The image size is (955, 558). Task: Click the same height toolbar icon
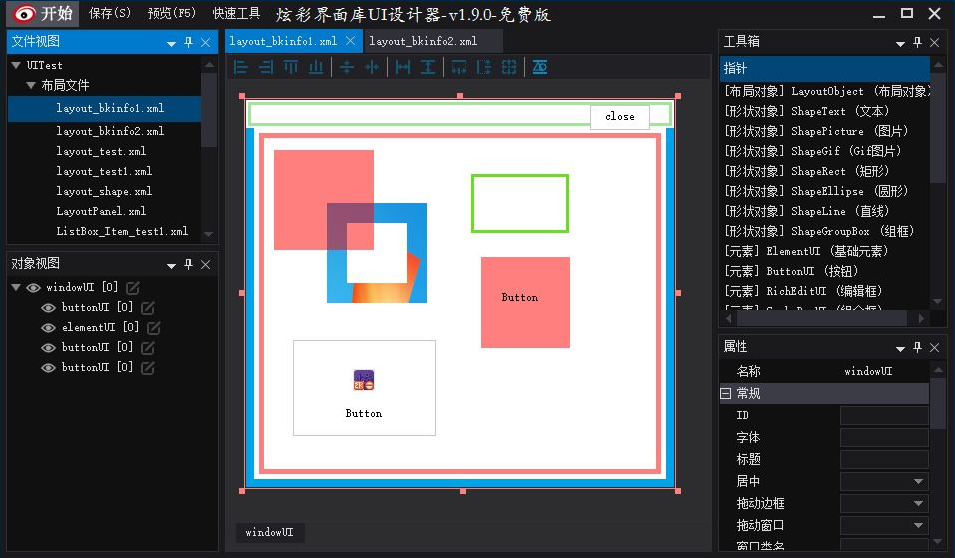click(x=428, y=67)
